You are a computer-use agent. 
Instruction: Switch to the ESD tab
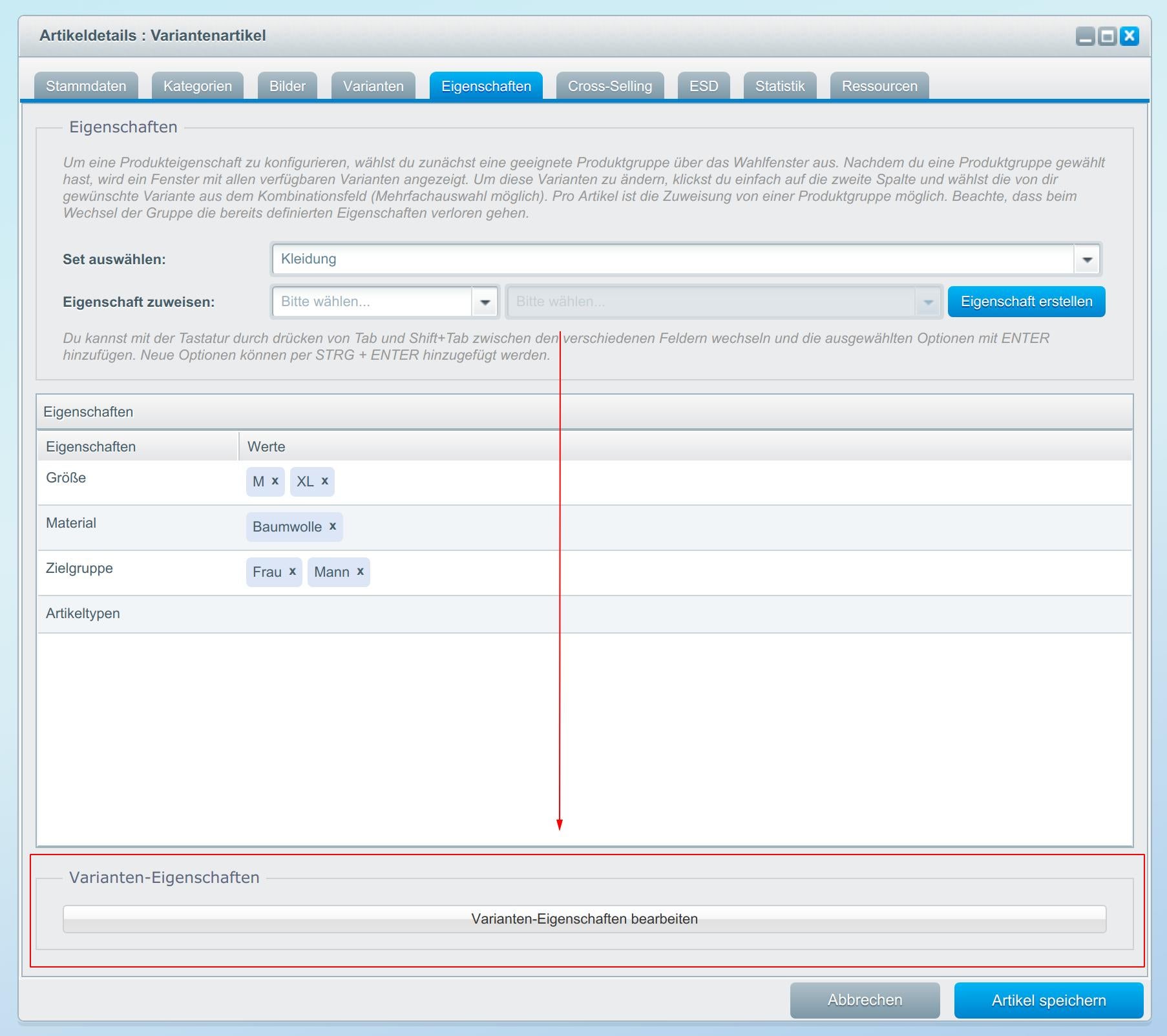click(x=704, y=86)
